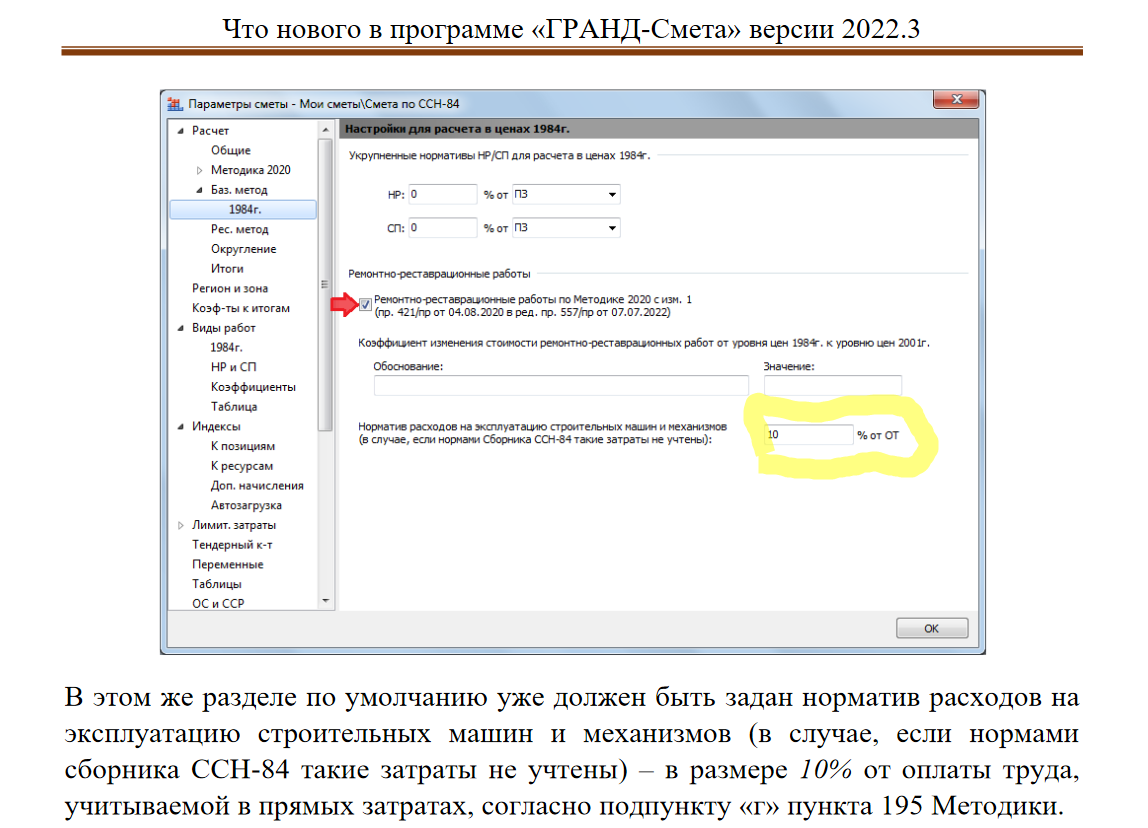Select 1984г. under Виды работ
1148x828 pixels.
click(226, 348)
